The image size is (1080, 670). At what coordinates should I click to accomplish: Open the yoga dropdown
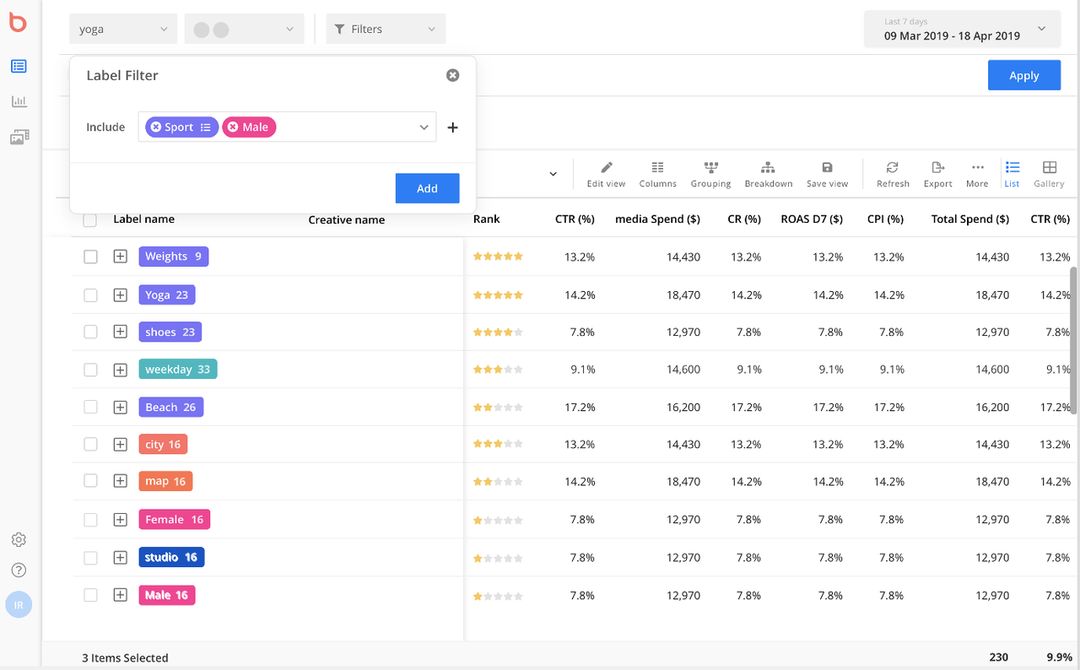point(123,29)
